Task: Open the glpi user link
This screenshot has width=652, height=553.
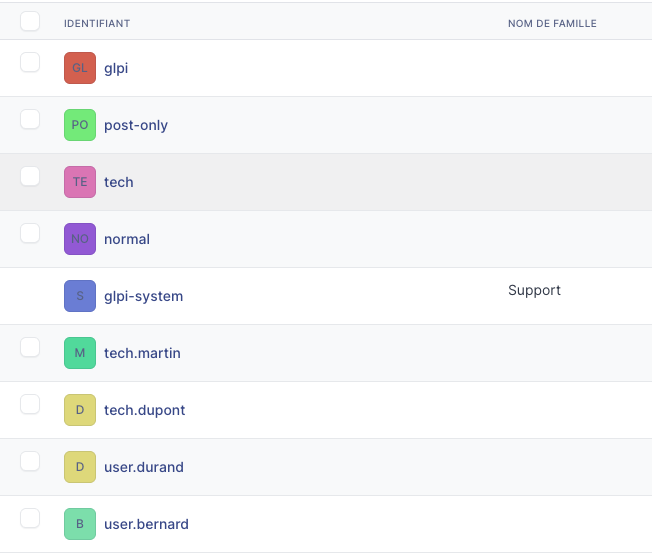Action: click(x=116, y=68)
